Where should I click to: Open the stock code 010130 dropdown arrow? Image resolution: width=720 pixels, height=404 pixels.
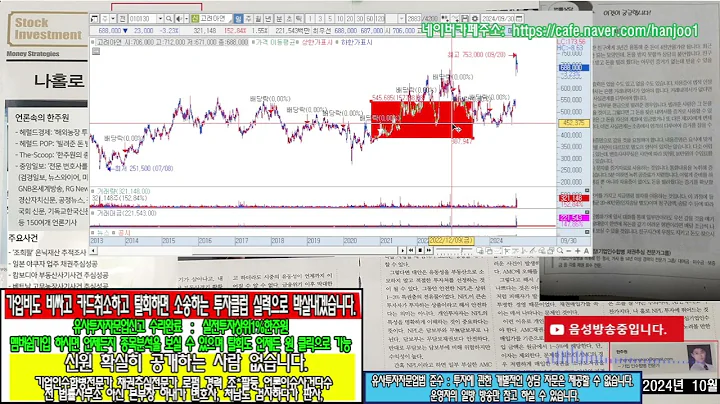pyautogui.click(x=161, y=18)
